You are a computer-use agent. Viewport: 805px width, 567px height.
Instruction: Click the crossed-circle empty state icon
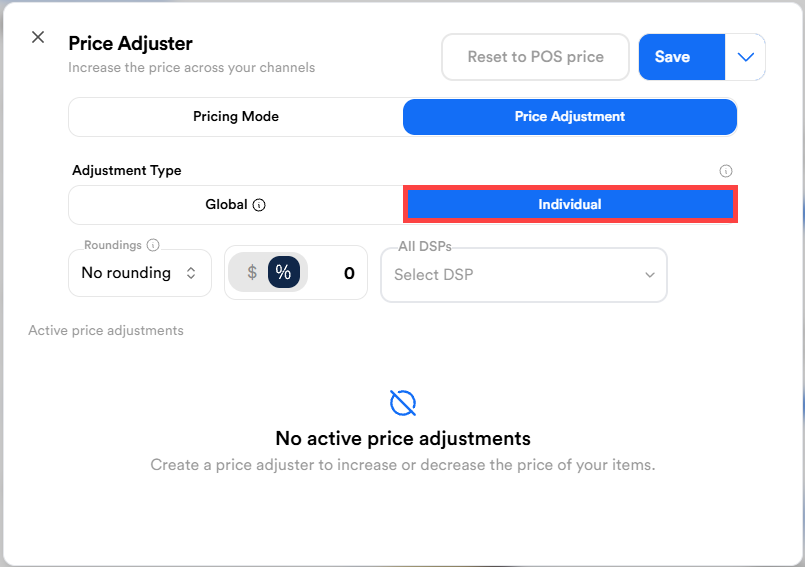click(x=403, y=403)
